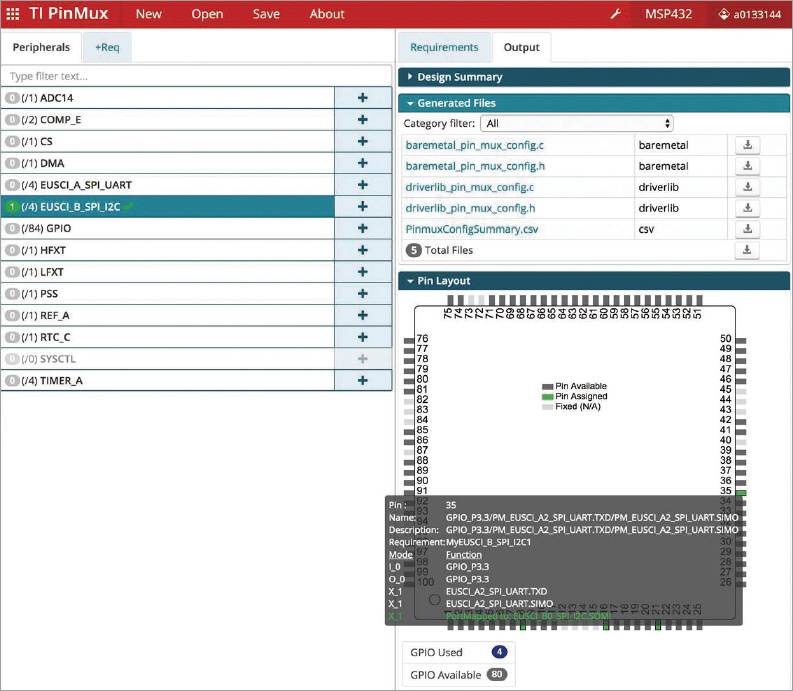Add a DMA peripheral with plus icon
The height and width of the screenshot is (691, 793).
pos(362,163)
